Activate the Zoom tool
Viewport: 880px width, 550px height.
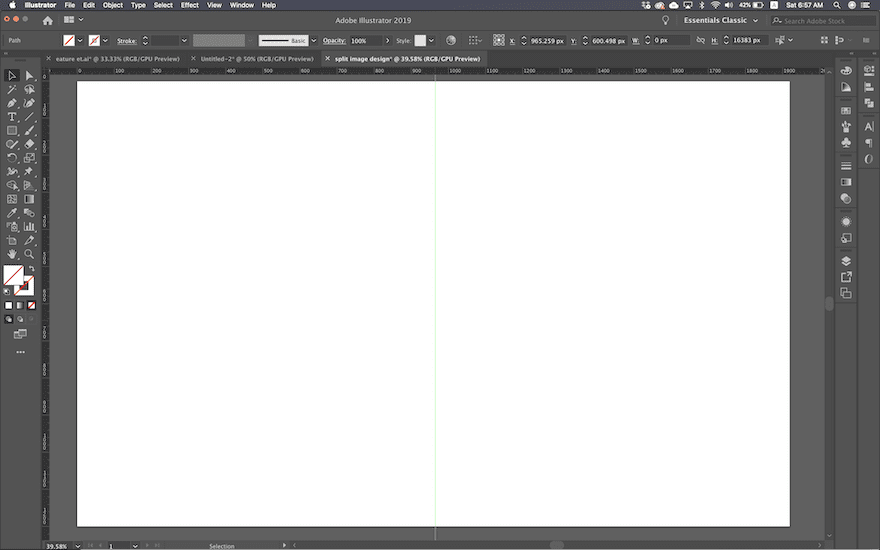click(x=29, y=254)
